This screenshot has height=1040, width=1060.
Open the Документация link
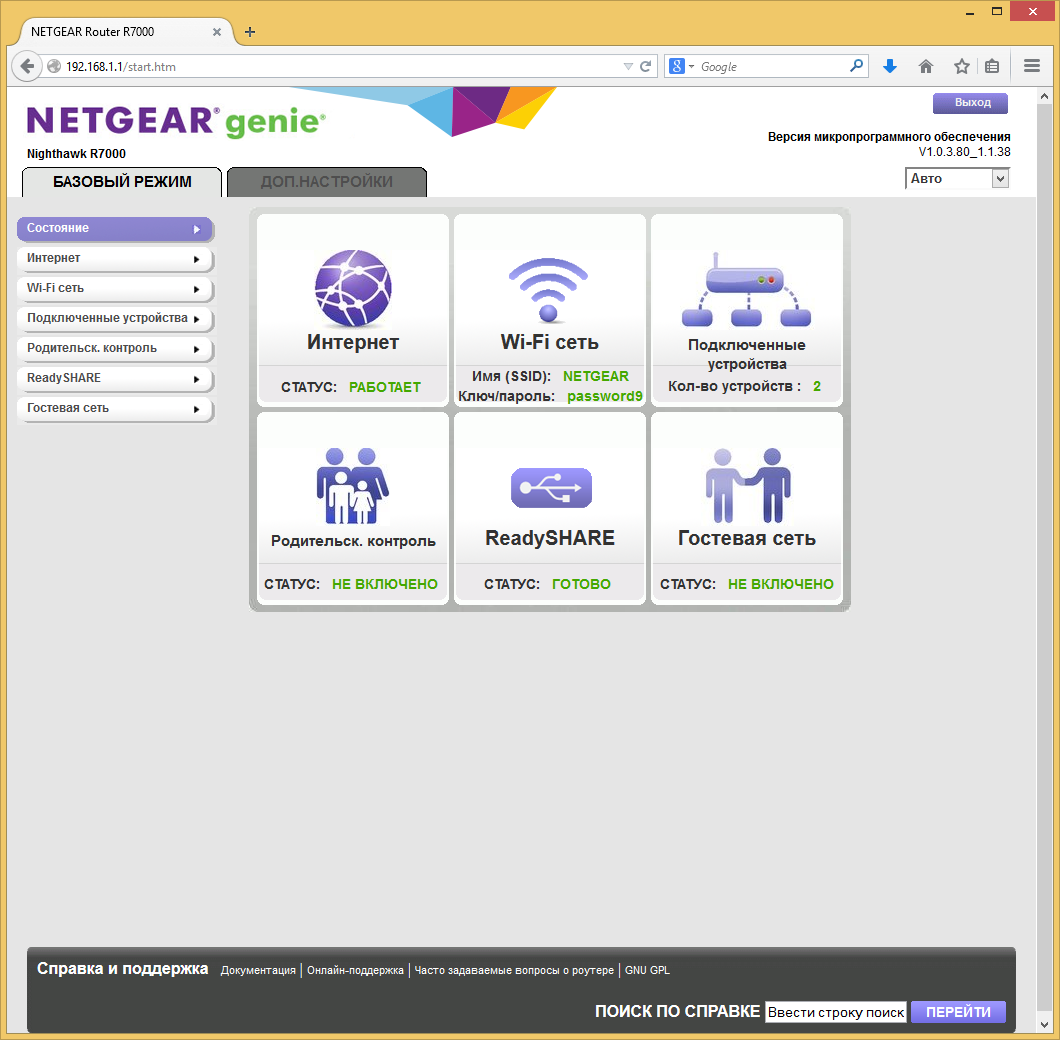point(258,970)
